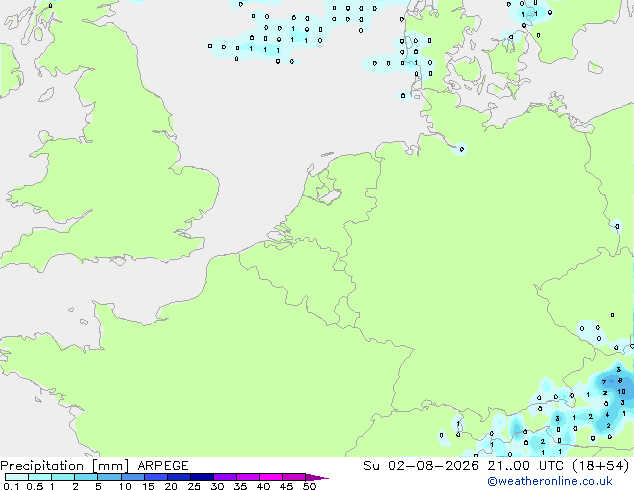Click the magenta 40–45 mm legend swatch
The width and height of the screenshot is (634, 490).
click(x=271, y=477)
